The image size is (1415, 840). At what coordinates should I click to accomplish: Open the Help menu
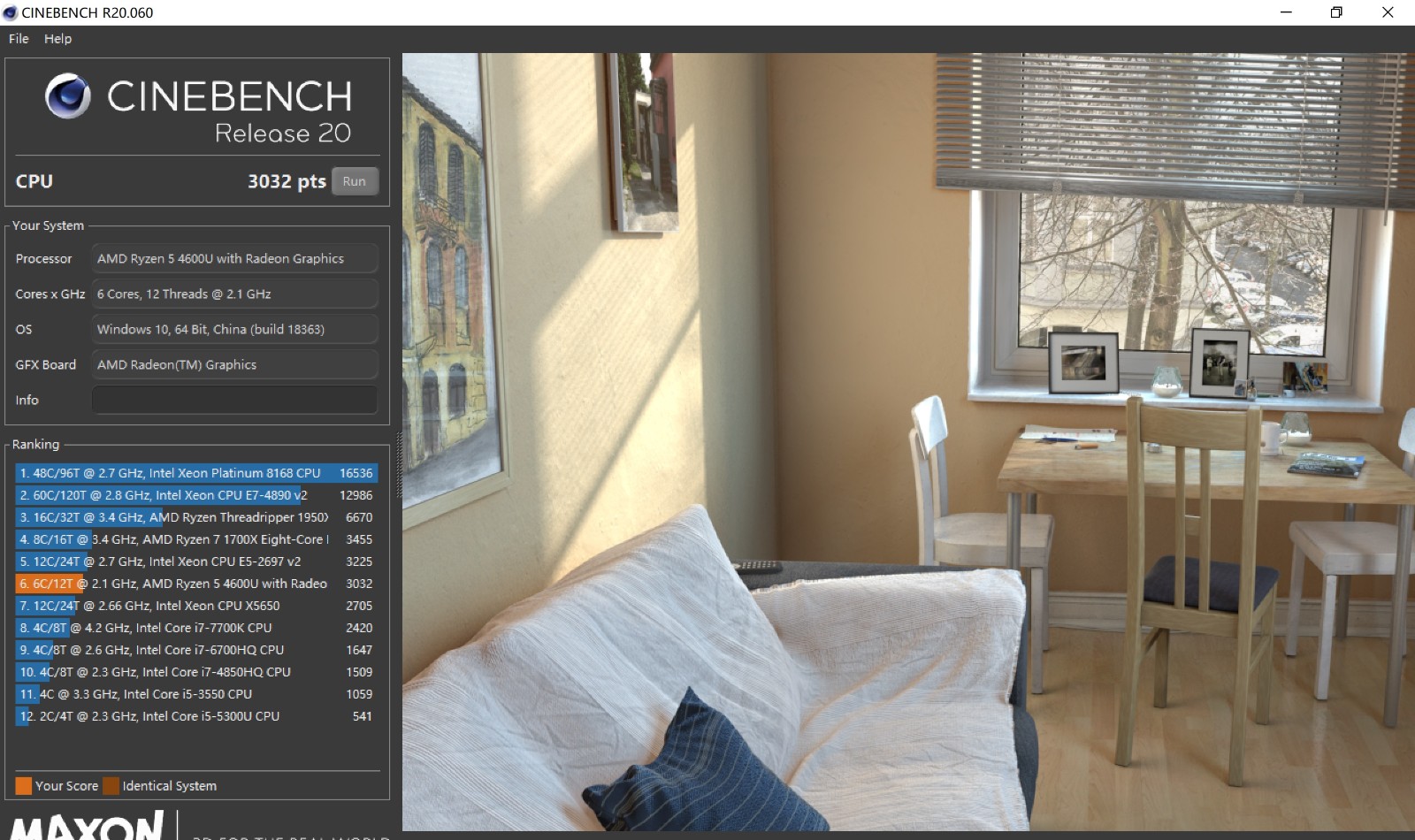(57, 39)
